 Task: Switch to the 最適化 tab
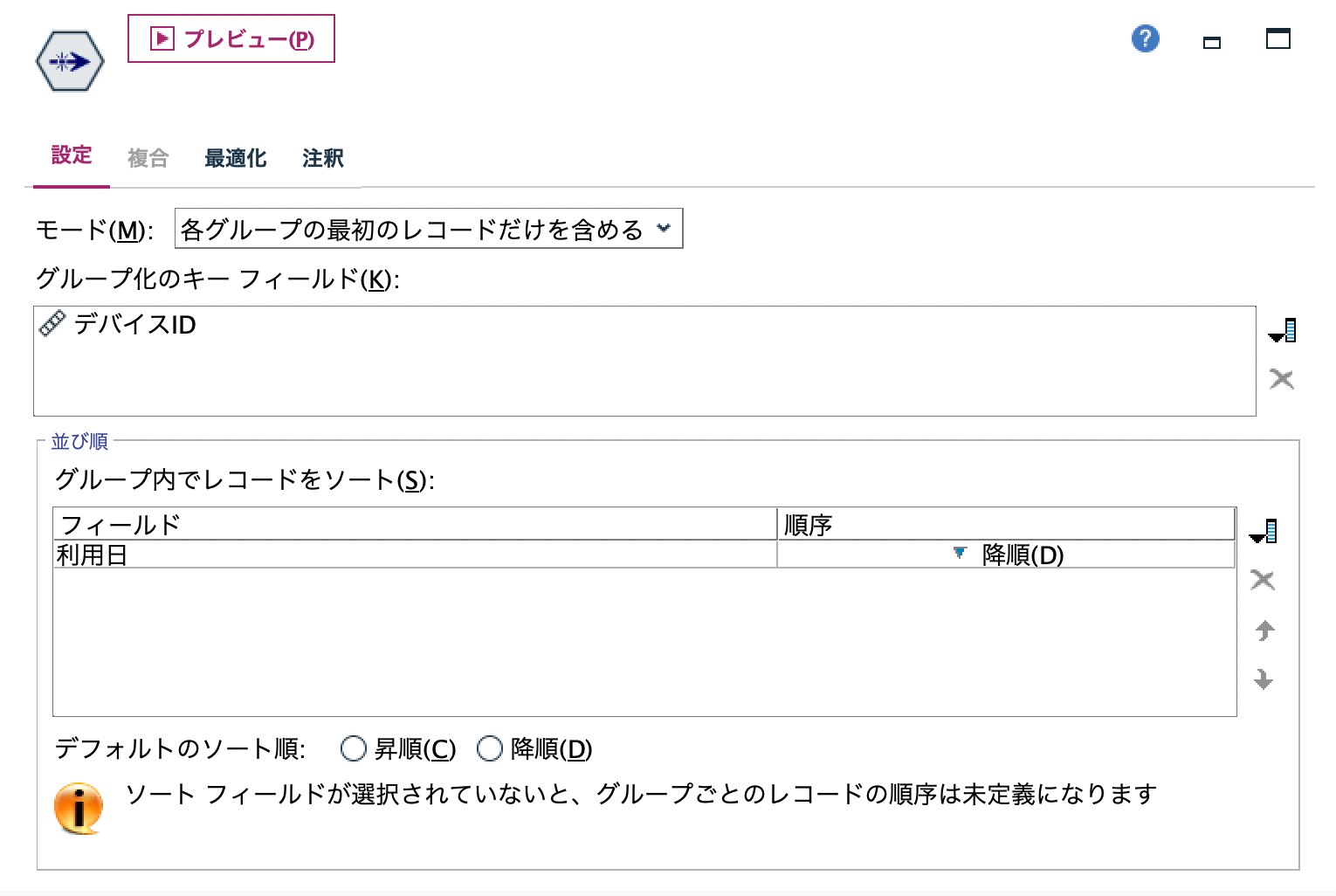tap(235, 157)
